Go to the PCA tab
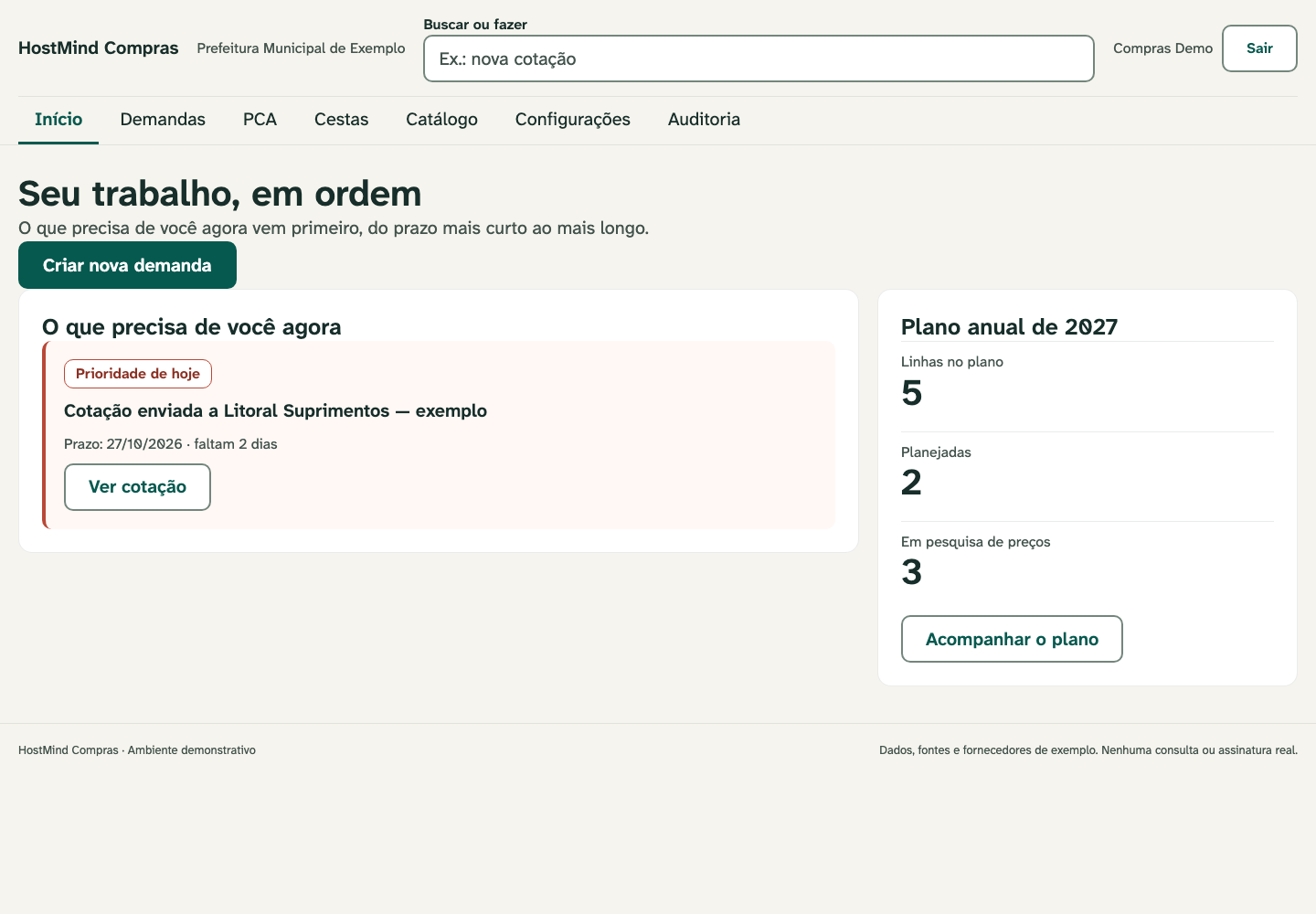This screenshot has height=914, width=1316. (x=260, y=120)
